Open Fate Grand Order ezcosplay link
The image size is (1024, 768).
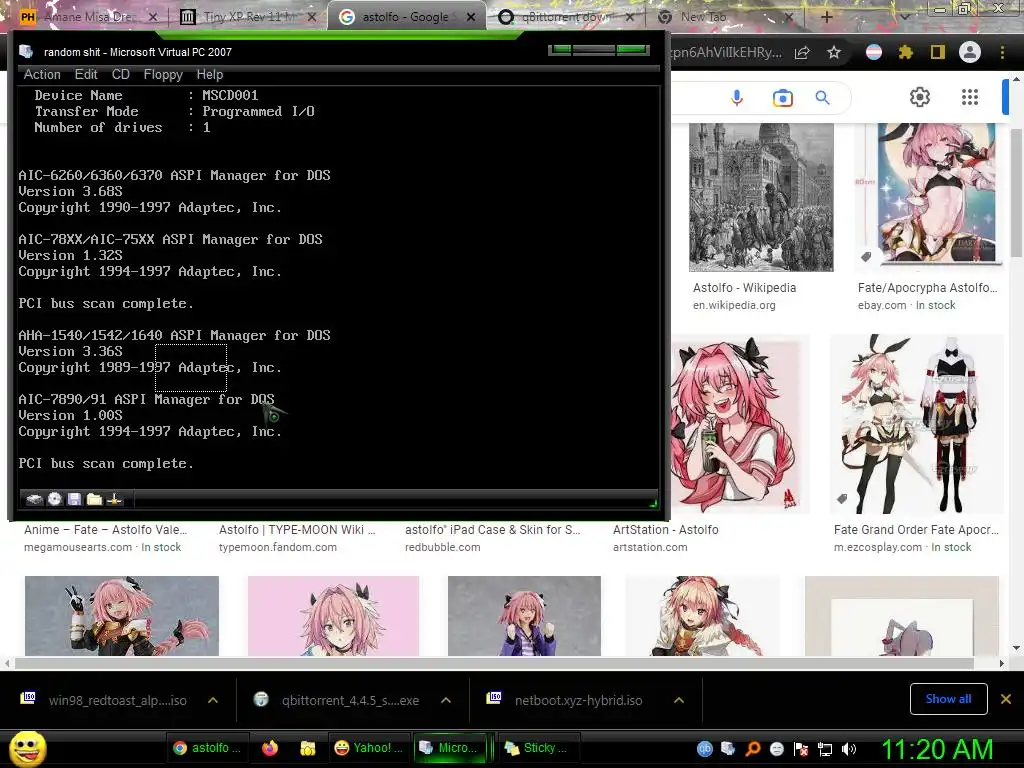(x=916, y=530)
